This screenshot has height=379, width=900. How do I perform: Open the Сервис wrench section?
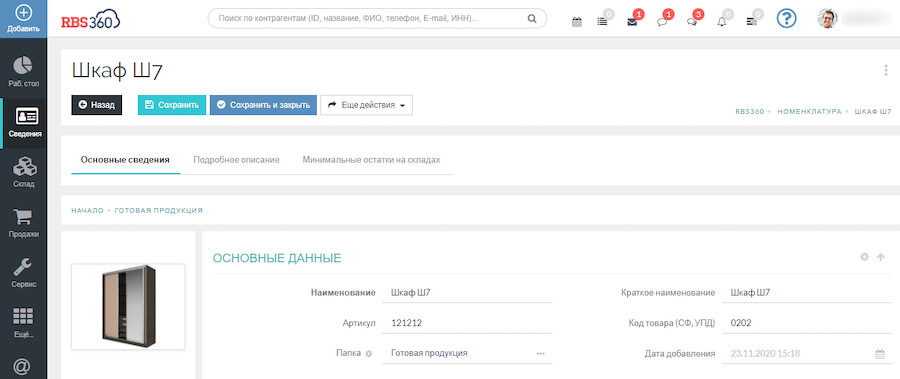[x=24, y=273]
